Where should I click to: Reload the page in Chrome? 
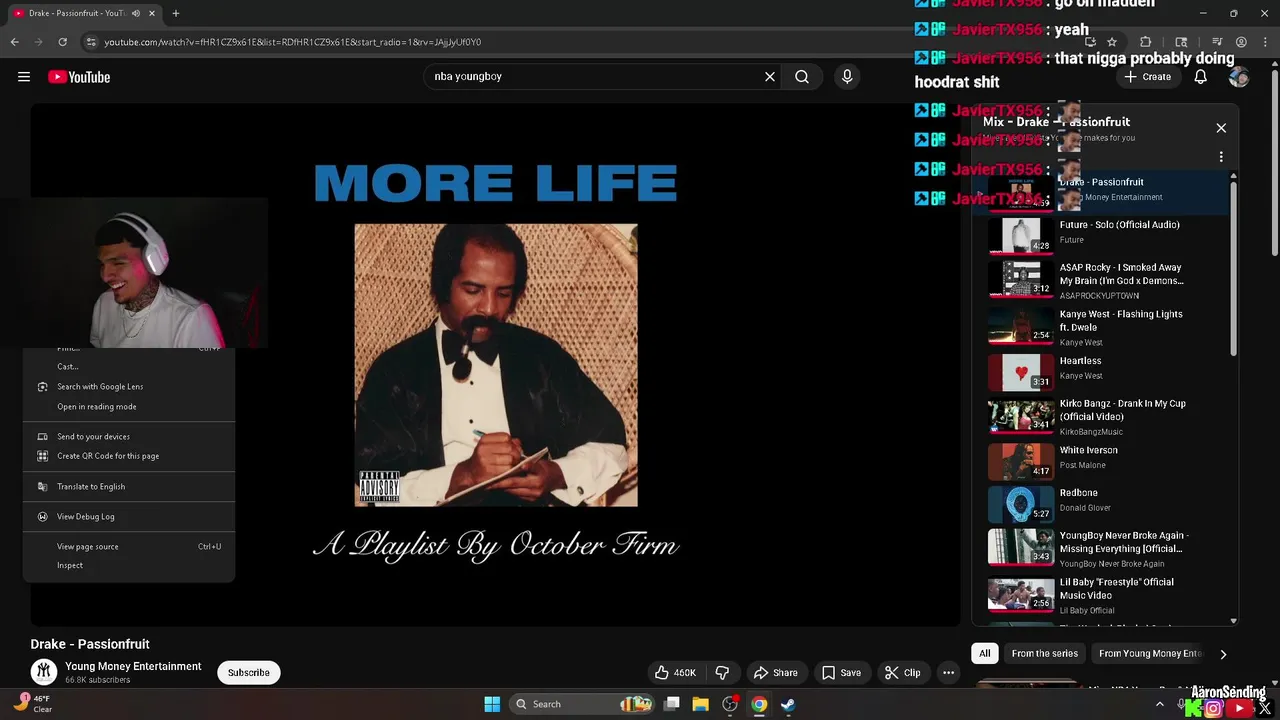point(62,42)
